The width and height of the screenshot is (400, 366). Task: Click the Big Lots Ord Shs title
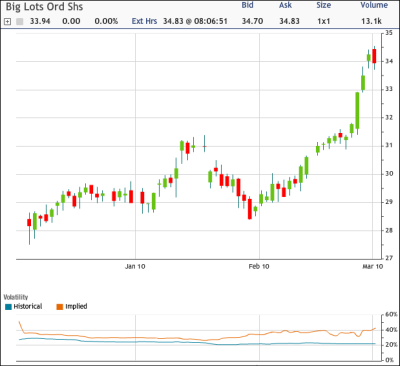coord(44,7)
